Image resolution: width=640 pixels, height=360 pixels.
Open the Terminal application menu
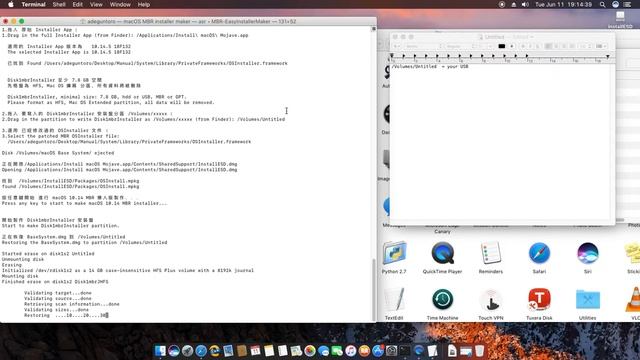coord(33,4)
